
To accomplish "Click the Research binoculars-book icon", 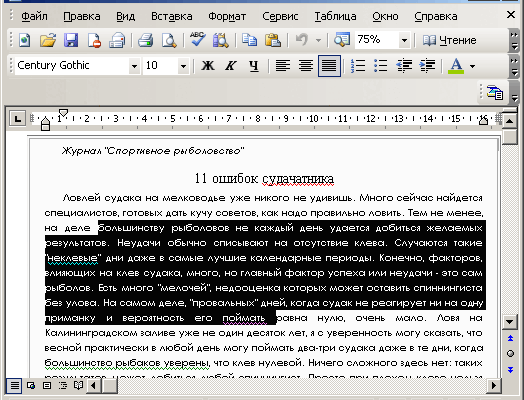I will click(221, 40).
